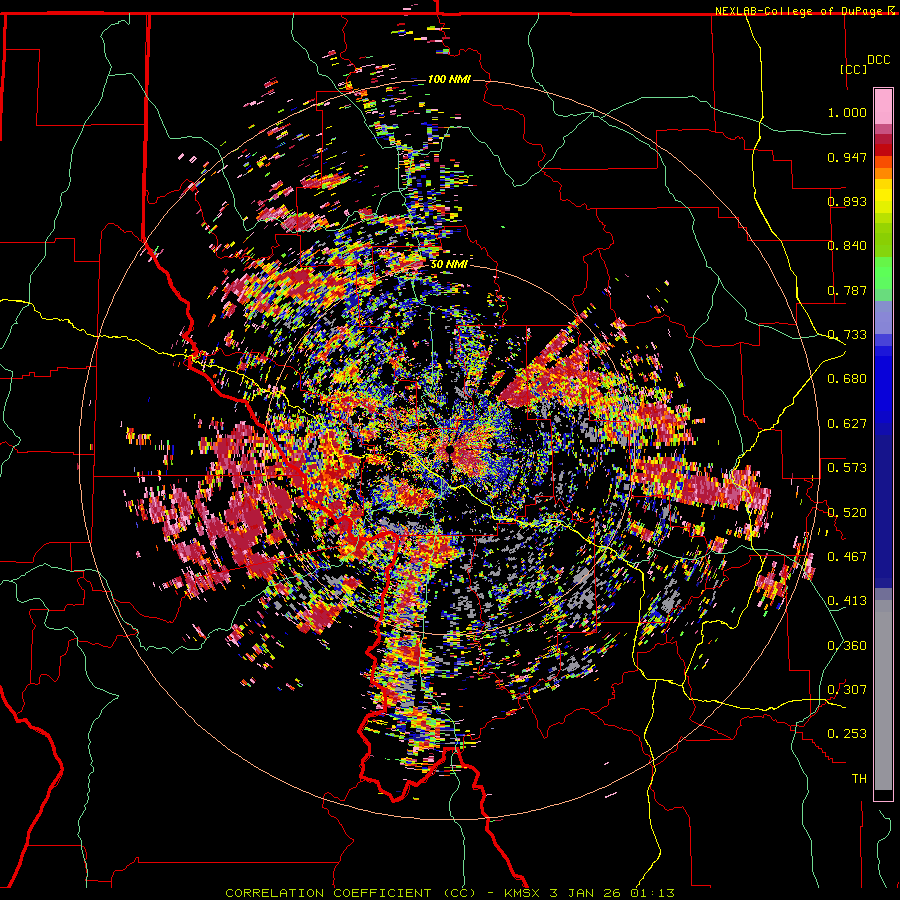Click the 50 NMI range ring label

449,264
